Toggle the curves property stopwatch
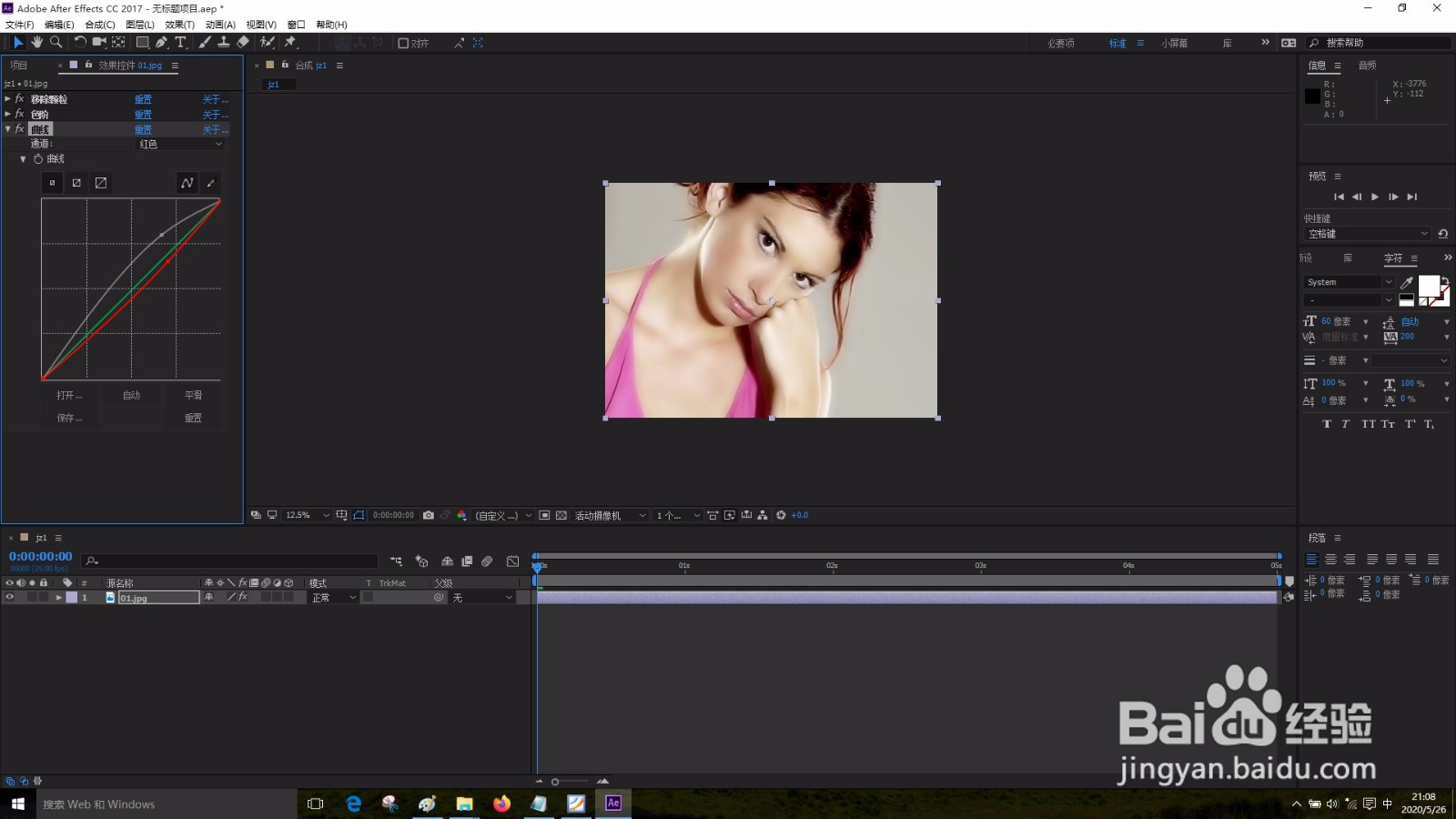 click(38, 159)
